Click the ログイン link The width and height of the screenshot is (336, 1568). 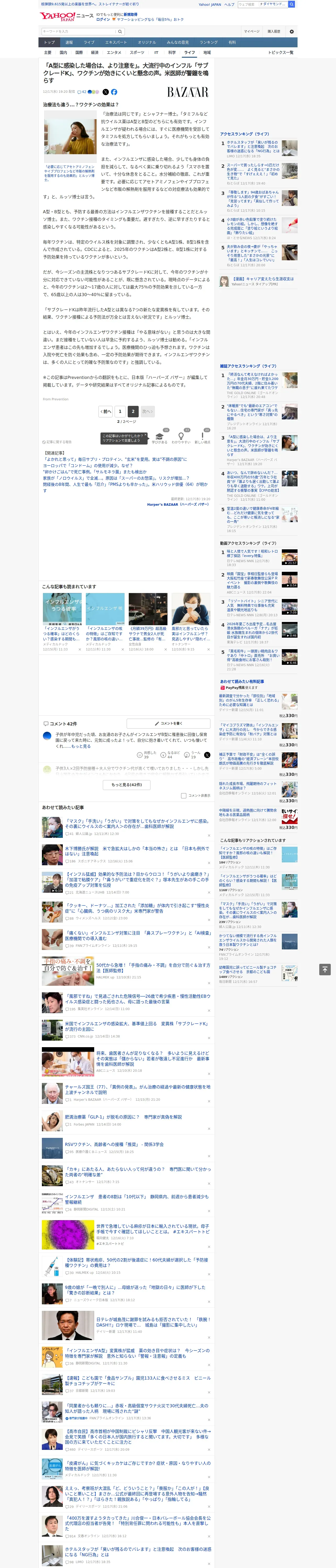tap(103, 20)
